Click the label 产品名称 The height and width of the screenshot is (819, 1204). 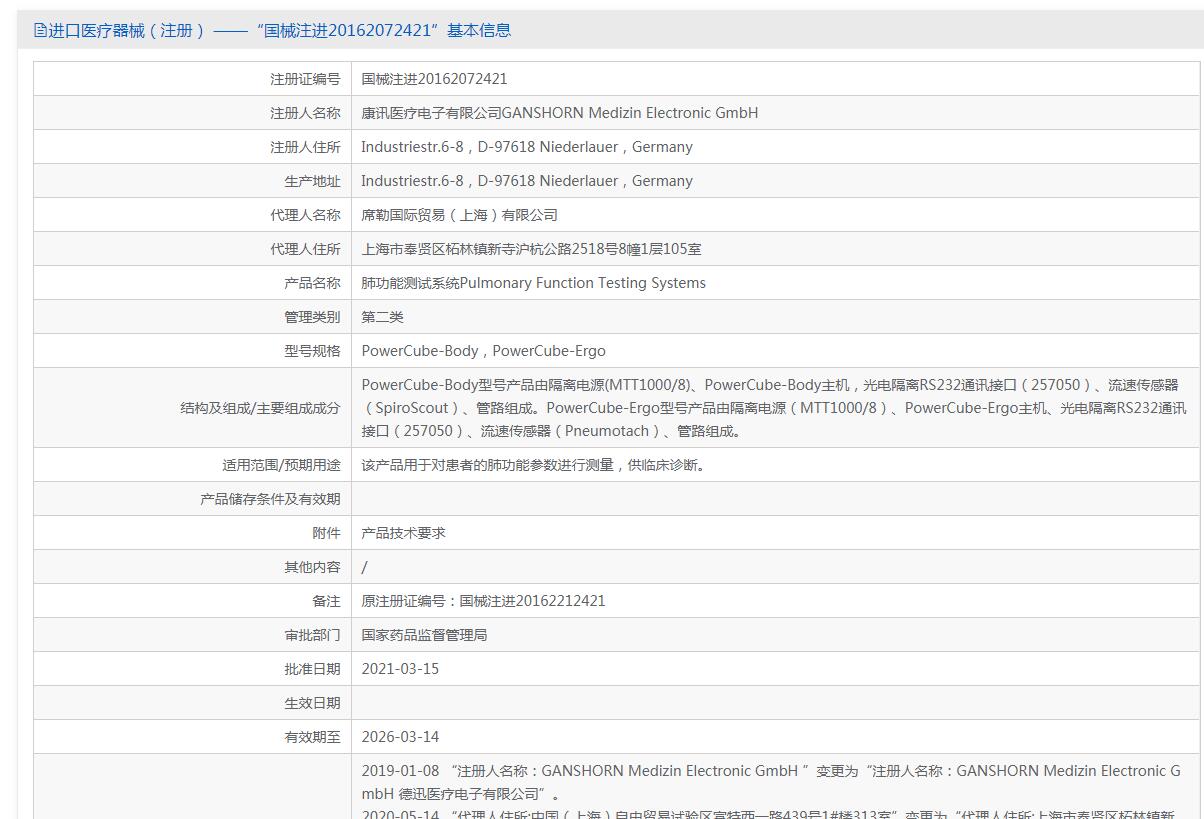click(312, 283)
